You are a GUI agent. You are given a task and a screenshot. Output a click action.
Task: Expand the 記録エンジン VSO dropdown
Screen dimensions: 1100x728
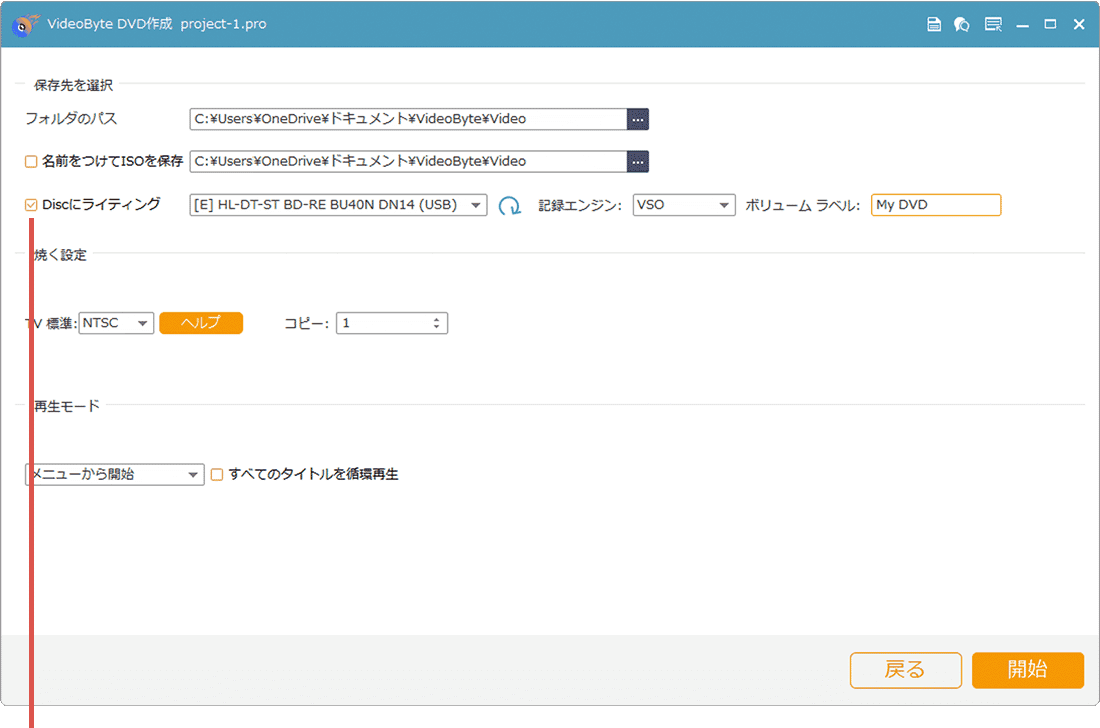(684, 205)
